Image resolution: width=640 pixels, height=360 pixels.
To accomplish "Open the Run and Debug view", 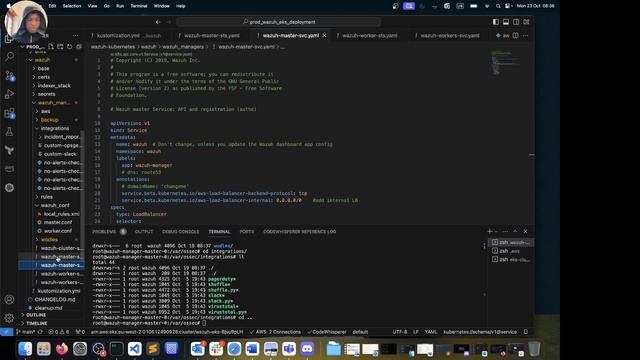I will tap(9, 94).
